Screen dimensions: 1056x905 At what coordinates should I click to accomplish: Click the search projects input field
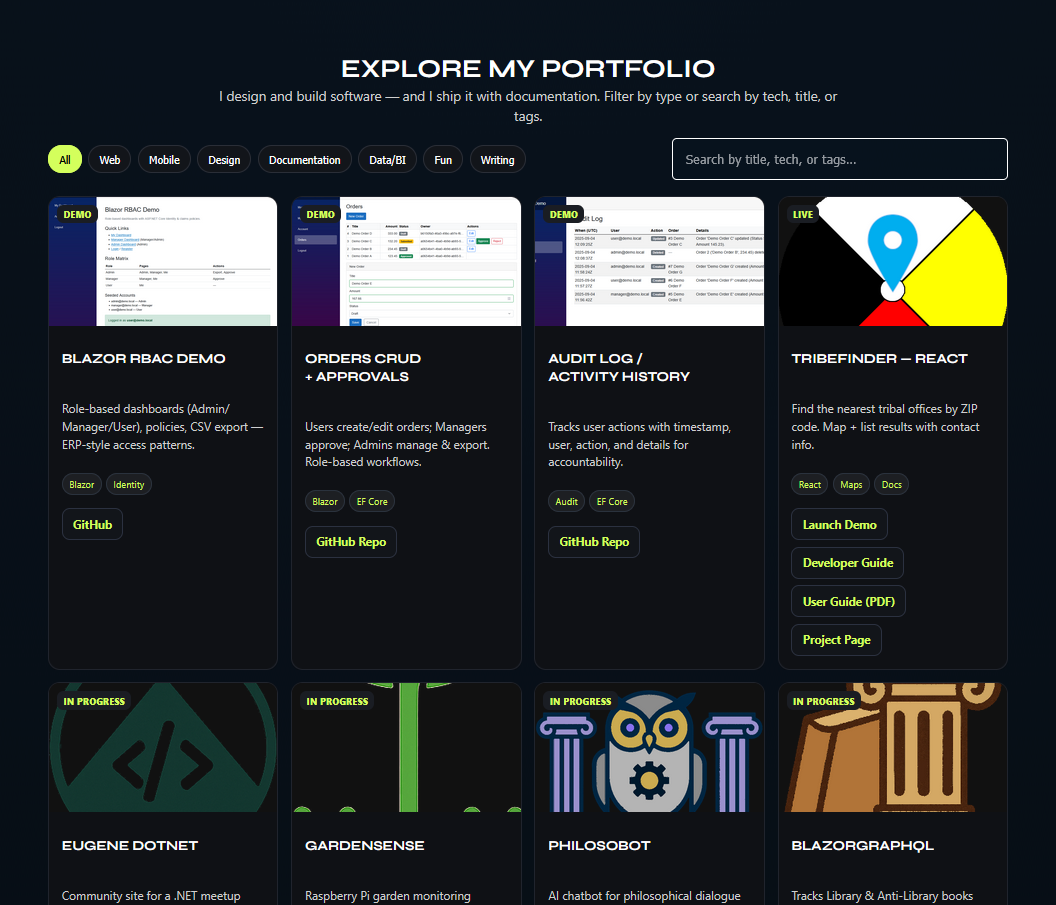[839, 159]
